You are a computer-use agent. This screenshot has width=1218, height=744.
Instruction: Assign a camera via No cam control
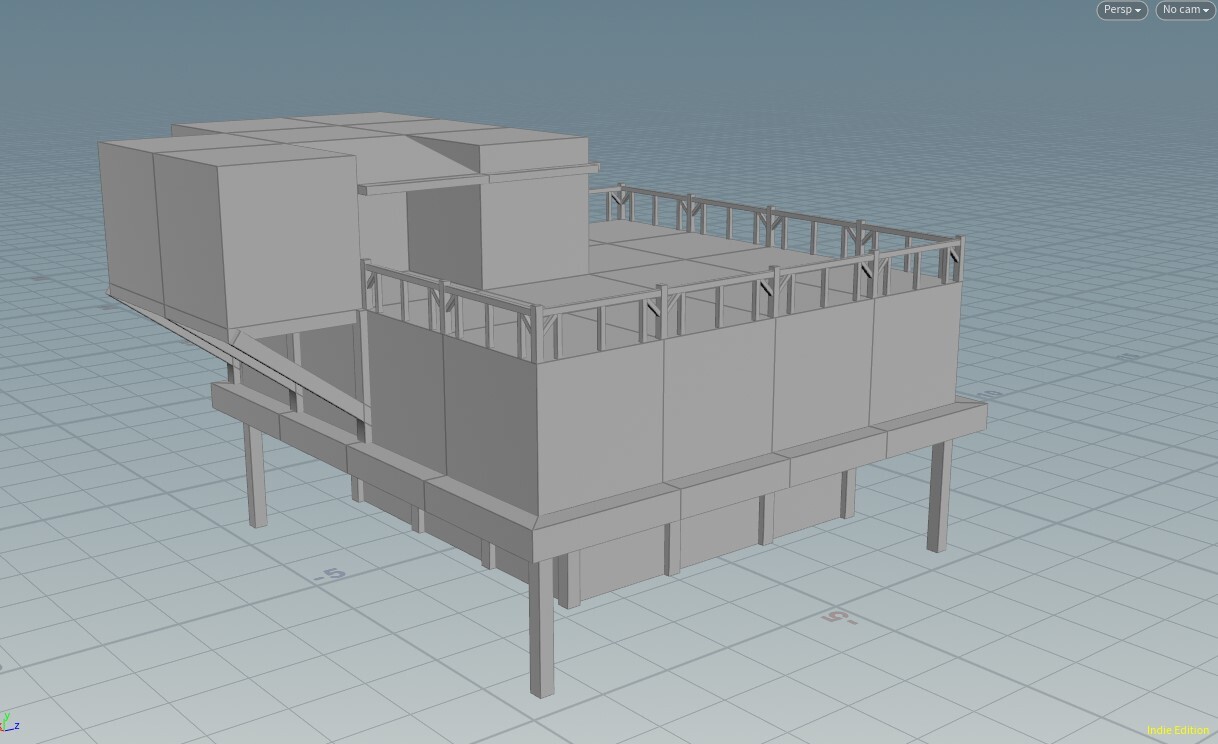(x=1184, y=10)
